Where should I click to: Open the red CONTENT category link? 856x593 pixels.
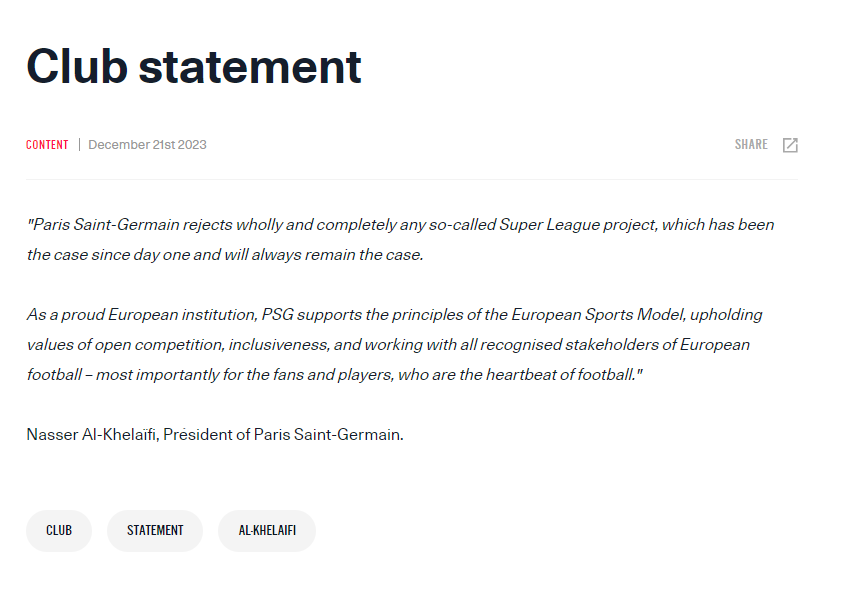point(47,145)
